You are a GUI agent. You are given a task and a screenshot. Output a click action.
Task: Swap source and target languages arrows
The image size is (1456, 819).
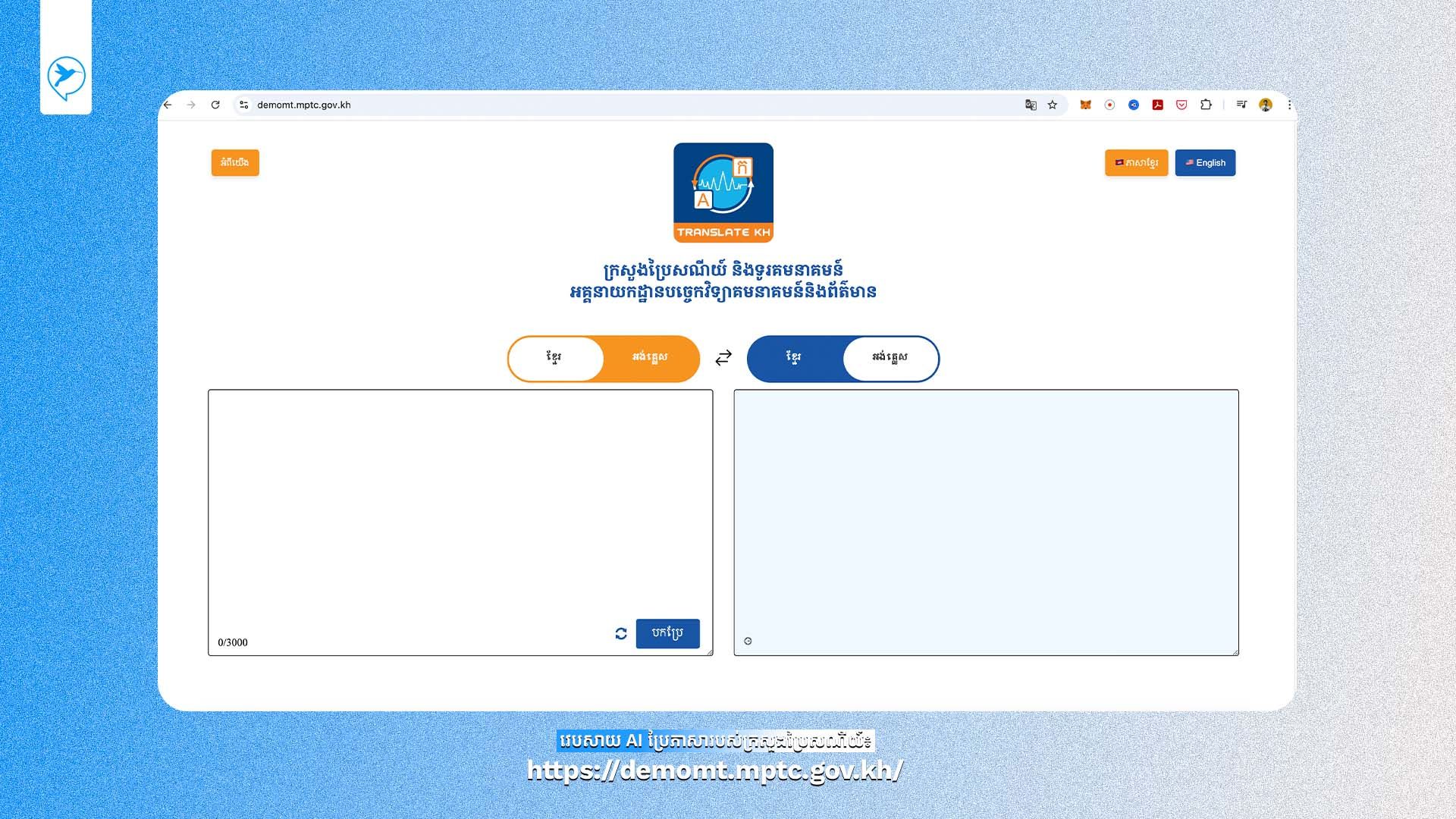(x=723, y=357)
